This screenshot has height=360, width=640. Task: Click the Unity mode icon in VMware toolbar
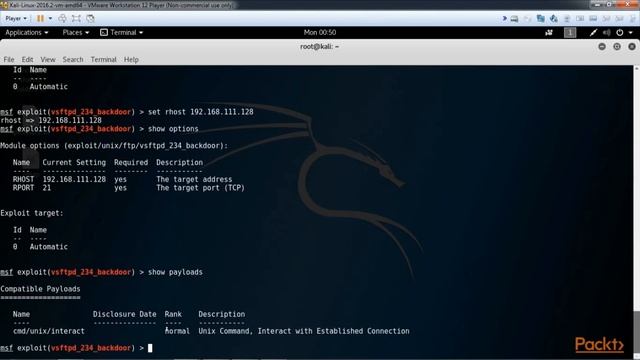coord(90,18)
